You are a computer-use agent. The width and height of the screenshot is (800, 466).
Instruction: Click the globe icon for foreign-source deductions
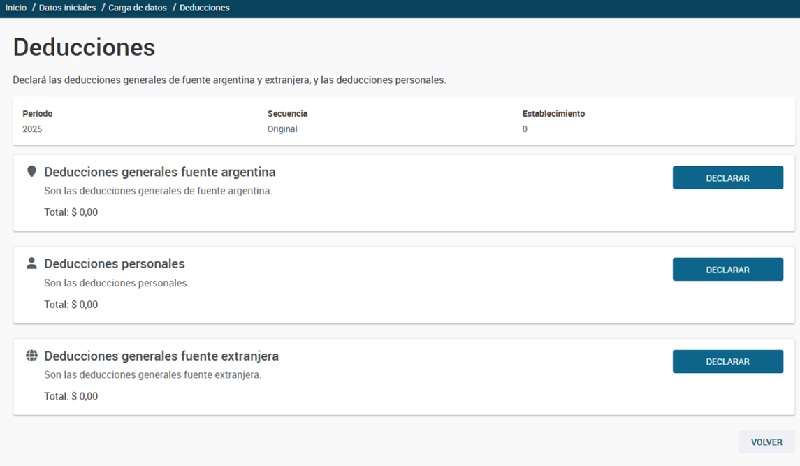(31, 356)
